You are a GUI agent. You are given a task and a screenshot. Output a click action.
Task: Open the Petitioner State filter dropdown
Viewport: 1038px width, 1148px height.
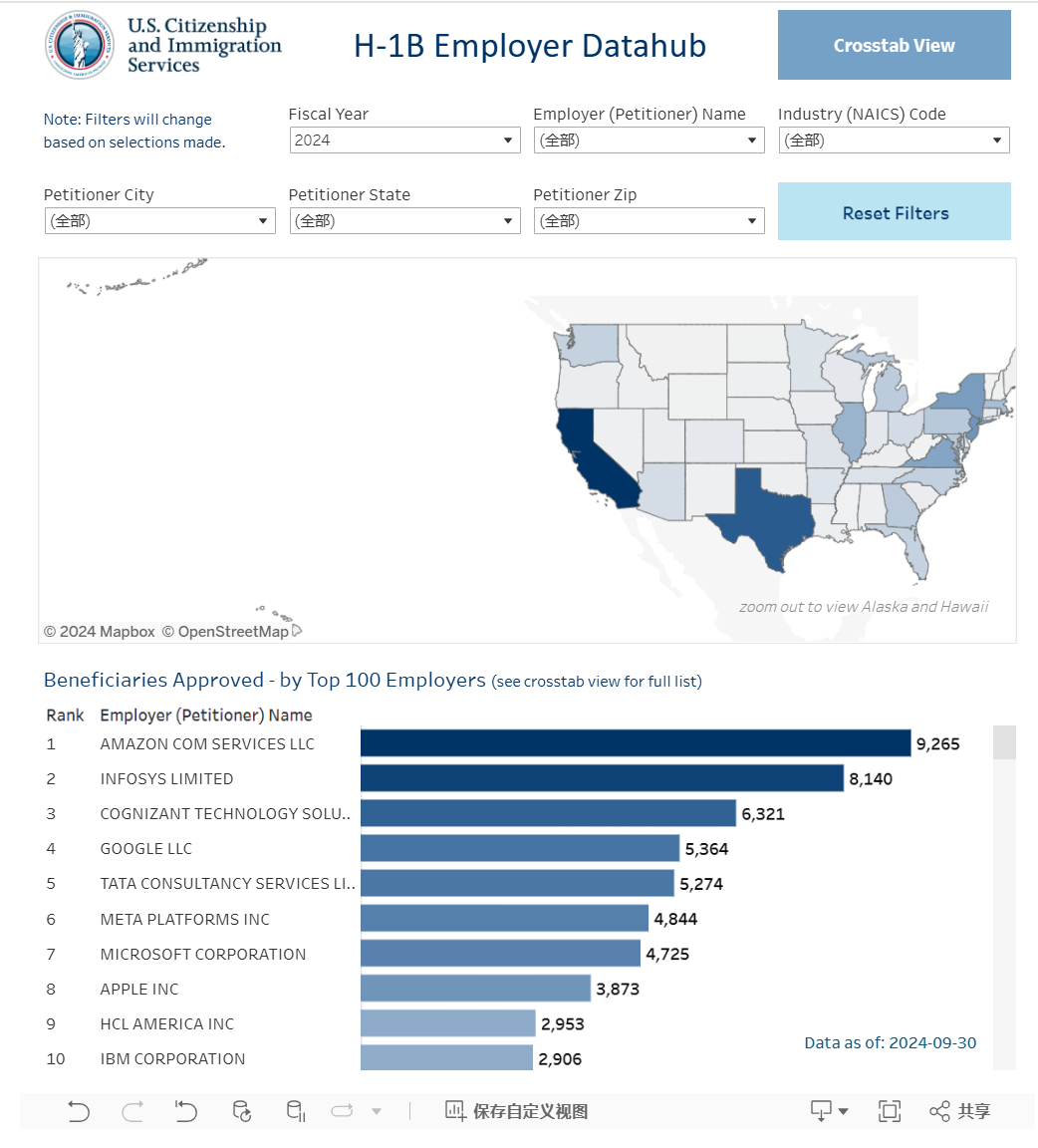[404, 221]
